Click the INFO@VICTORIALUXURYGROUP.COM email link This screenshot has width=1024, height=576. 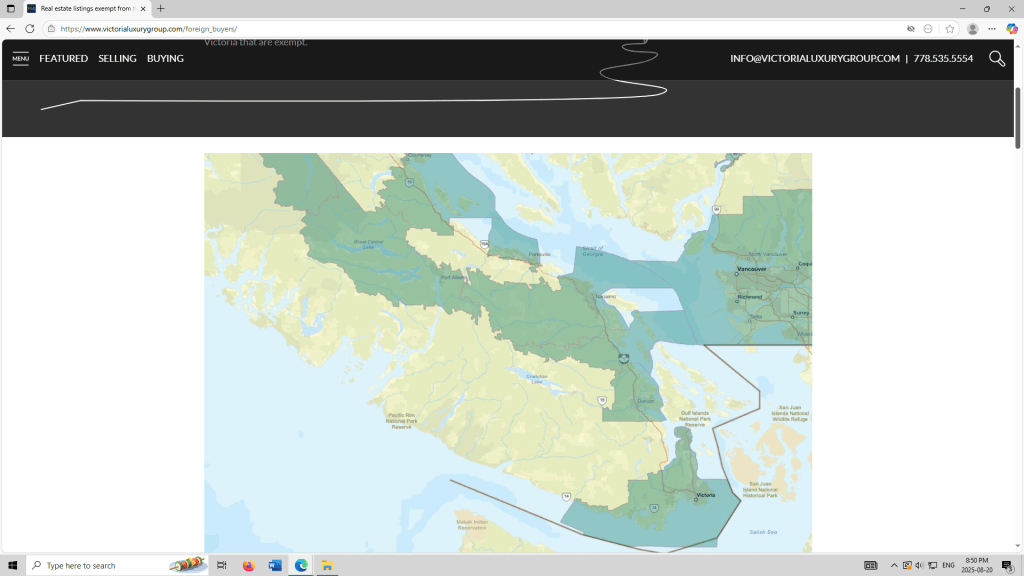(815, 59)
